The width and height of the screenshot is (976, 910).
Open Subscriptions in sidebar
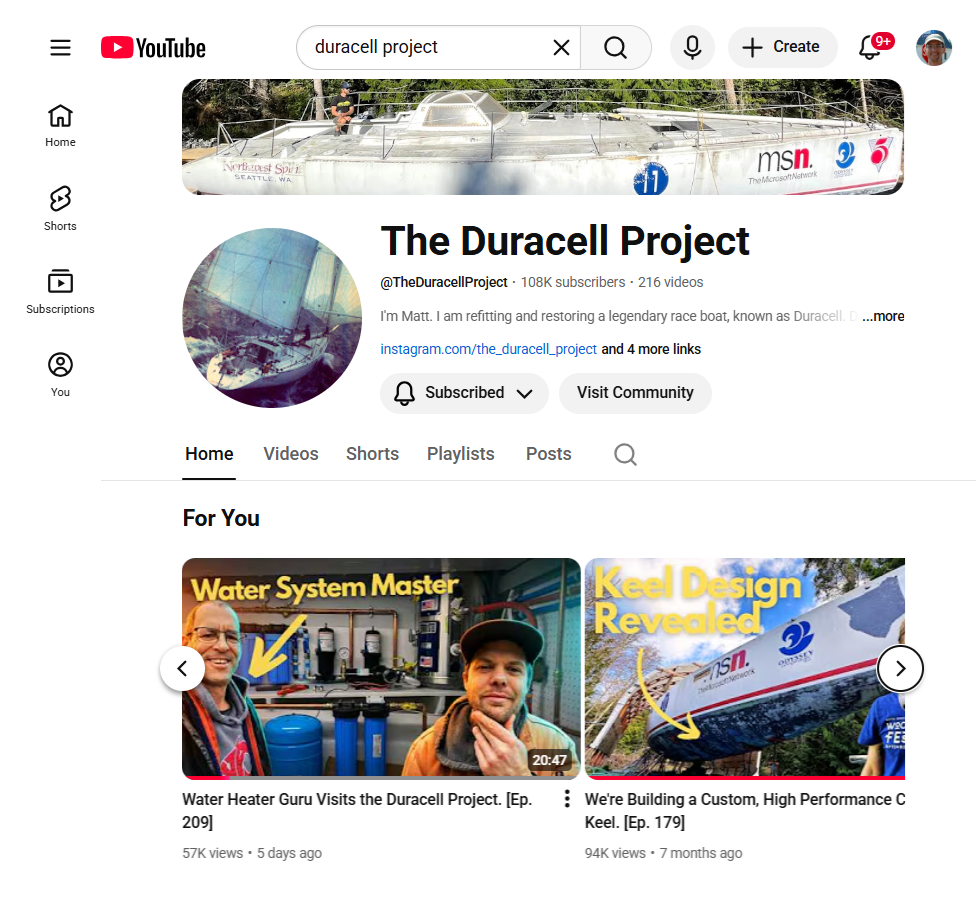tap(60, 291)
